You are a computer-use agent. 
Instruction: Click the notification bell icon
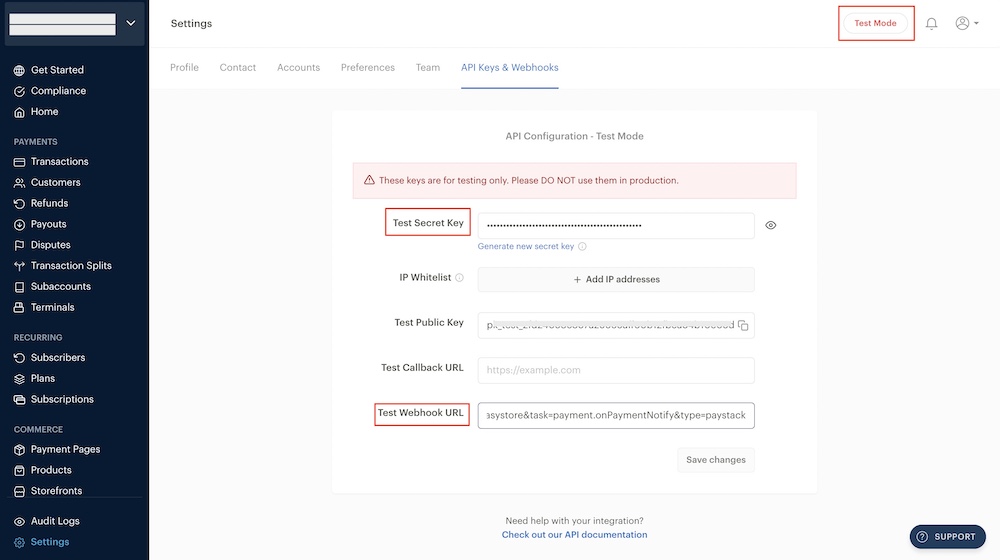(931, 23)
